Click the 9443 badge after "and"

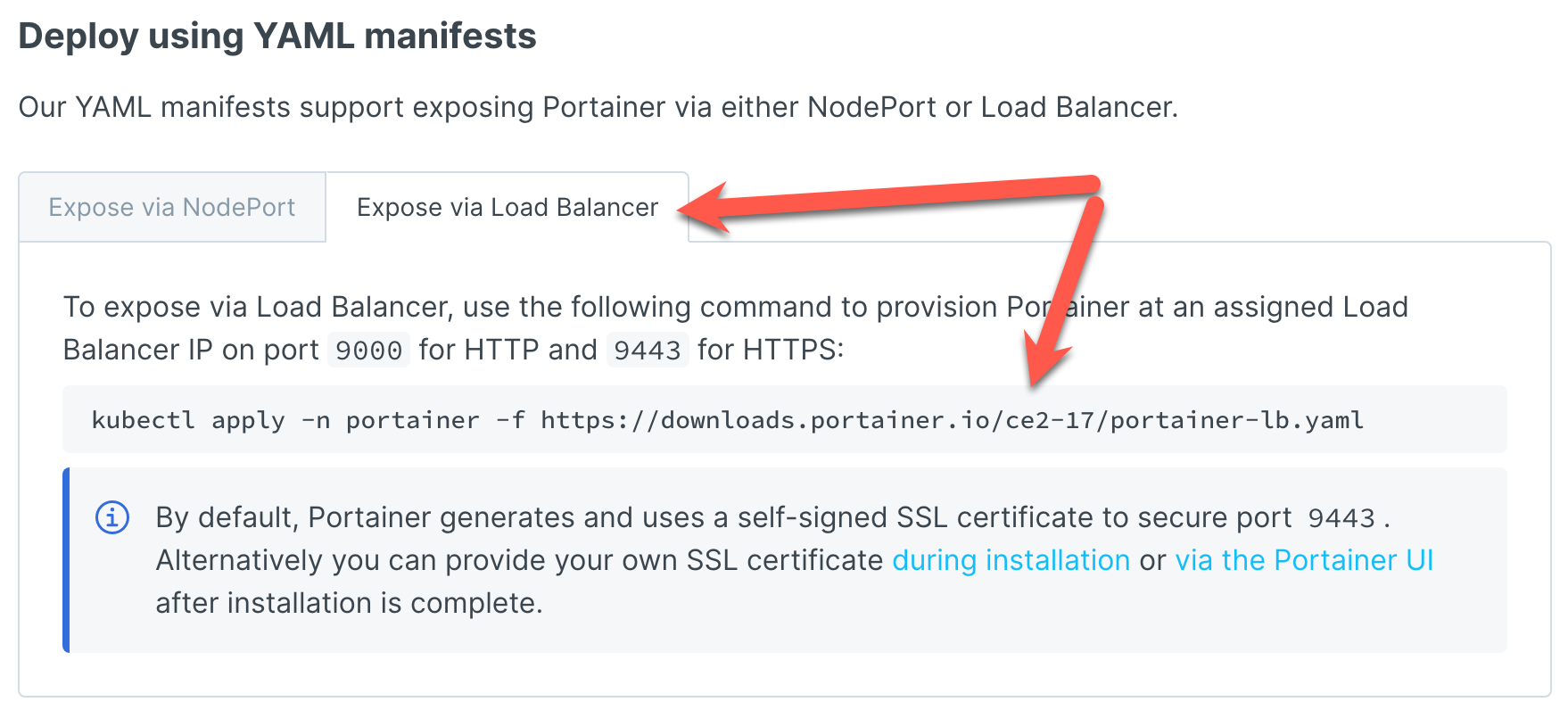click(648, 350)
